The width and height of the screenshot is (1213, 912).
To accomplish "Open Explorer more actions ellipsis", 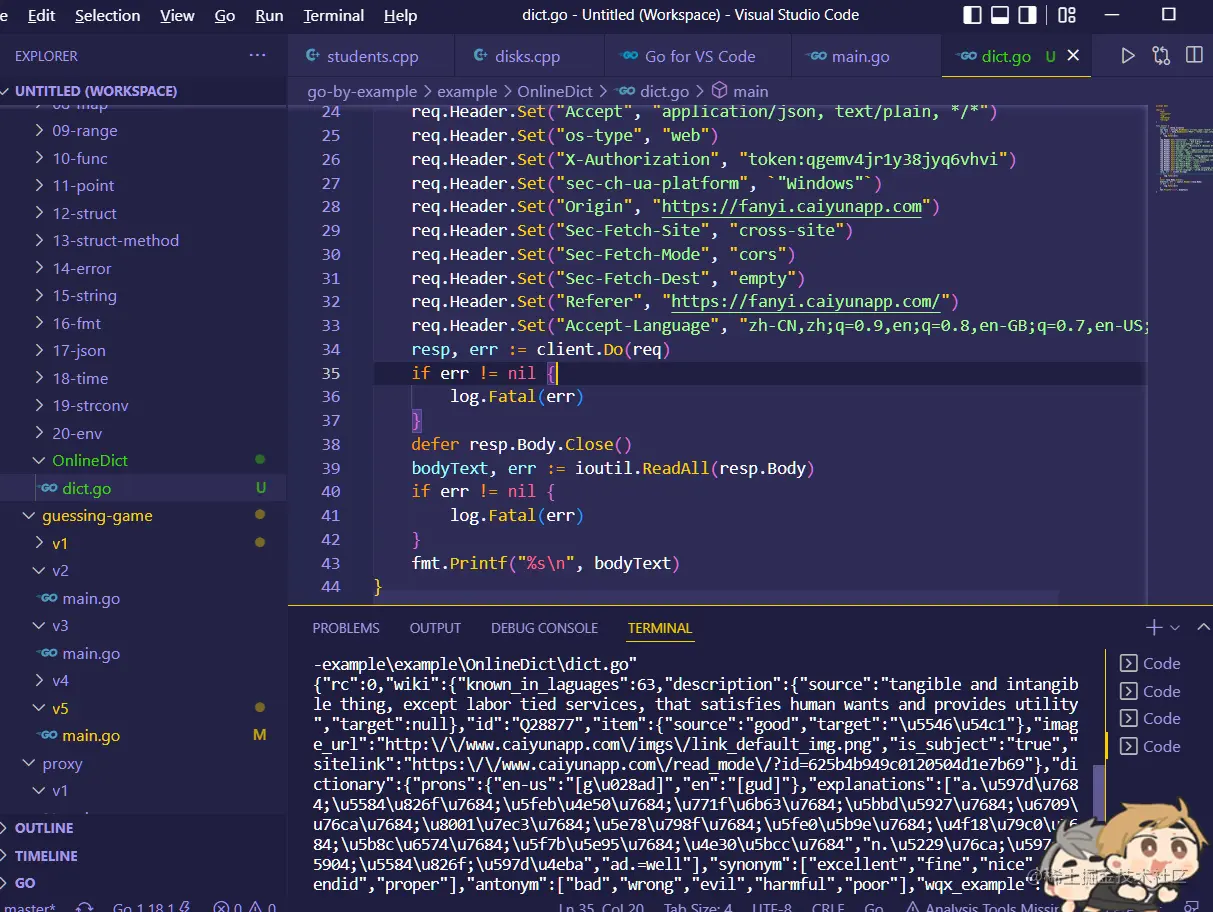I will (258, 56).
